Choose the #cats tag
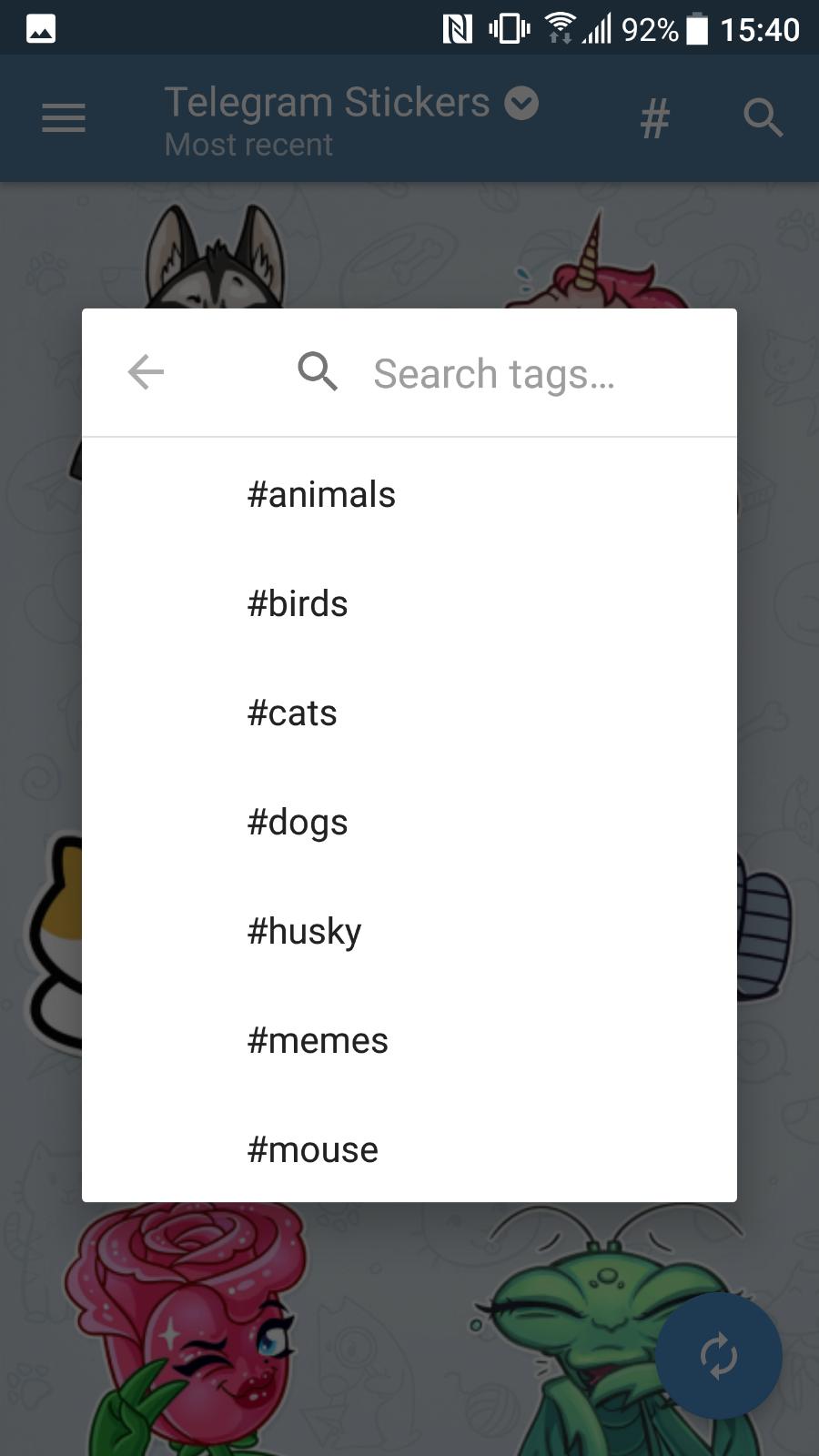Viewport: 819px width, 1456px height. [x=409, y=713]
